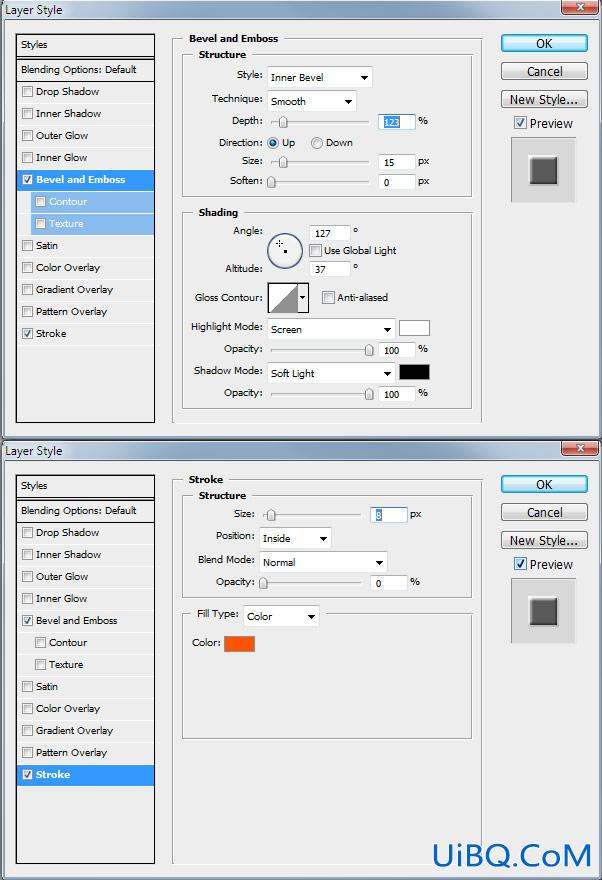Enable Use Global Light checkbox
Screen dimensions: 602x880
[x=315, y=250]
